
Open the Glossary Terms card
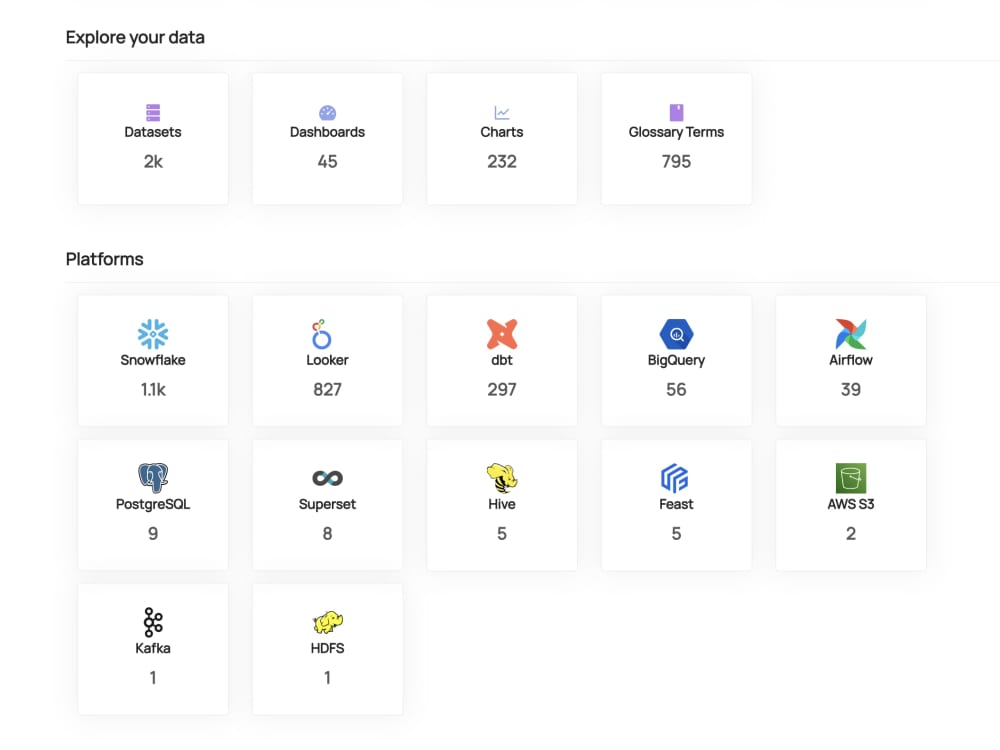point(676,138)
